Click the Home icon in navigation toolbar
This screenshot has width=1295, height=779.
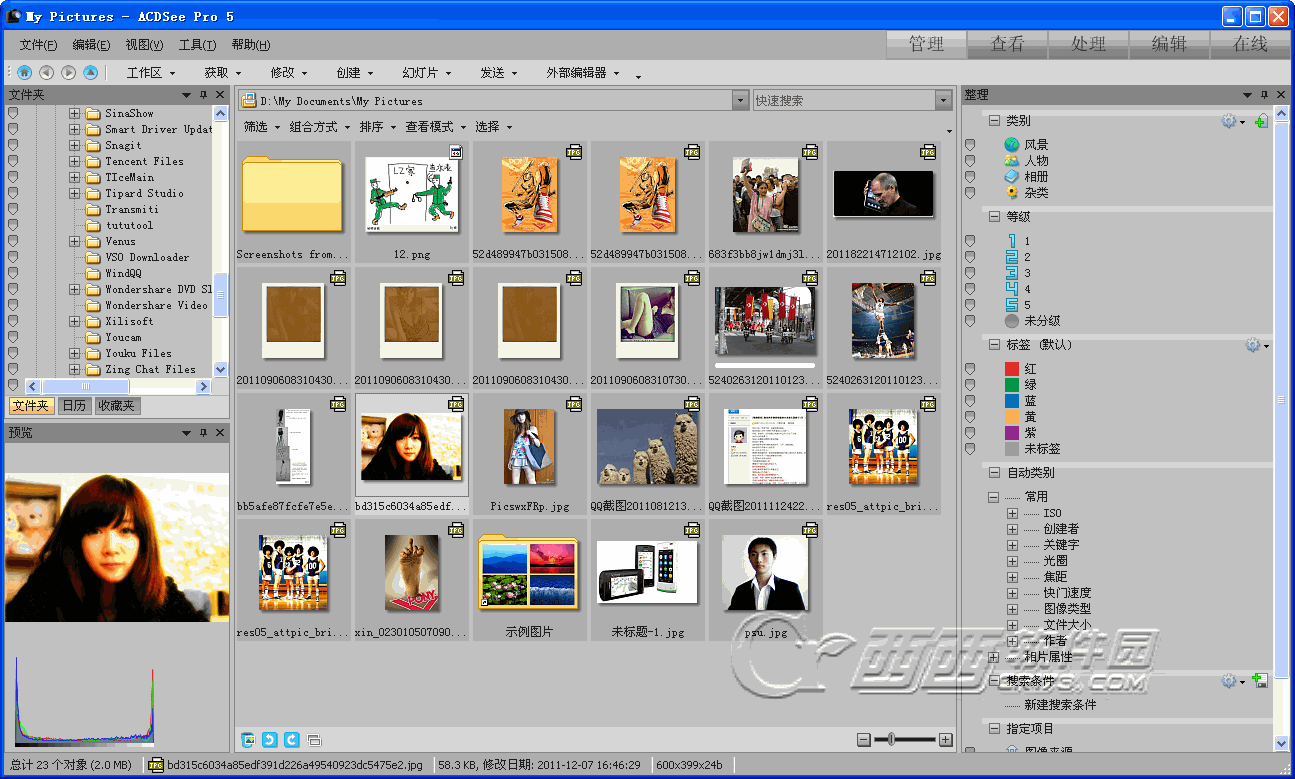coord(24,72)
